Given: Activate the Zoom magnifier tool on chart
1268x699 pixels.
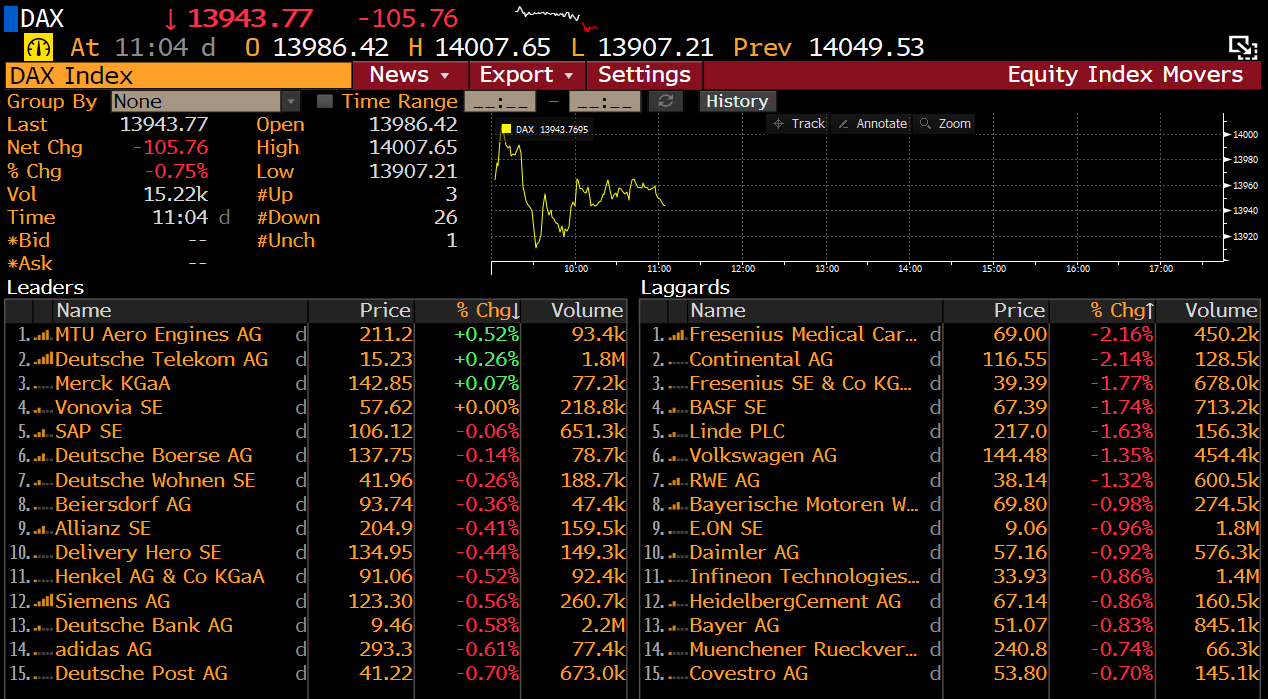Looking at the screenshot, I should click(945, 124).
